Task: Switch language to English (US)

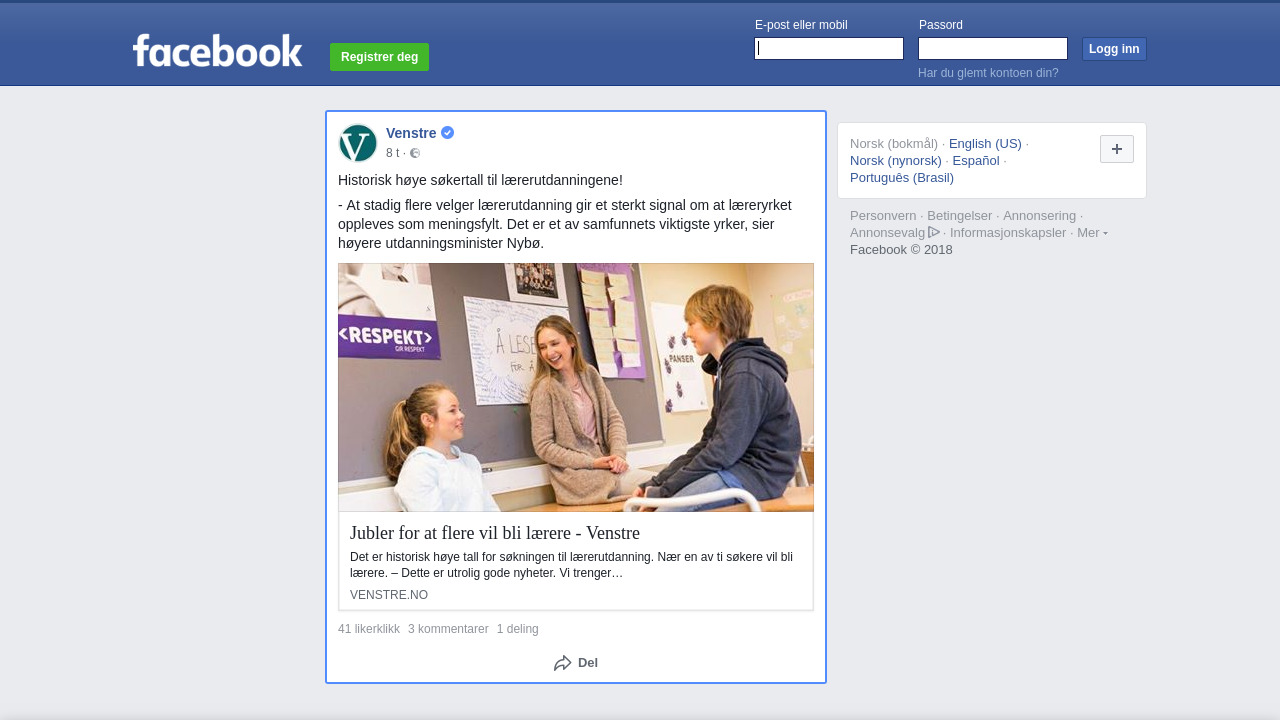Action: 985,143
